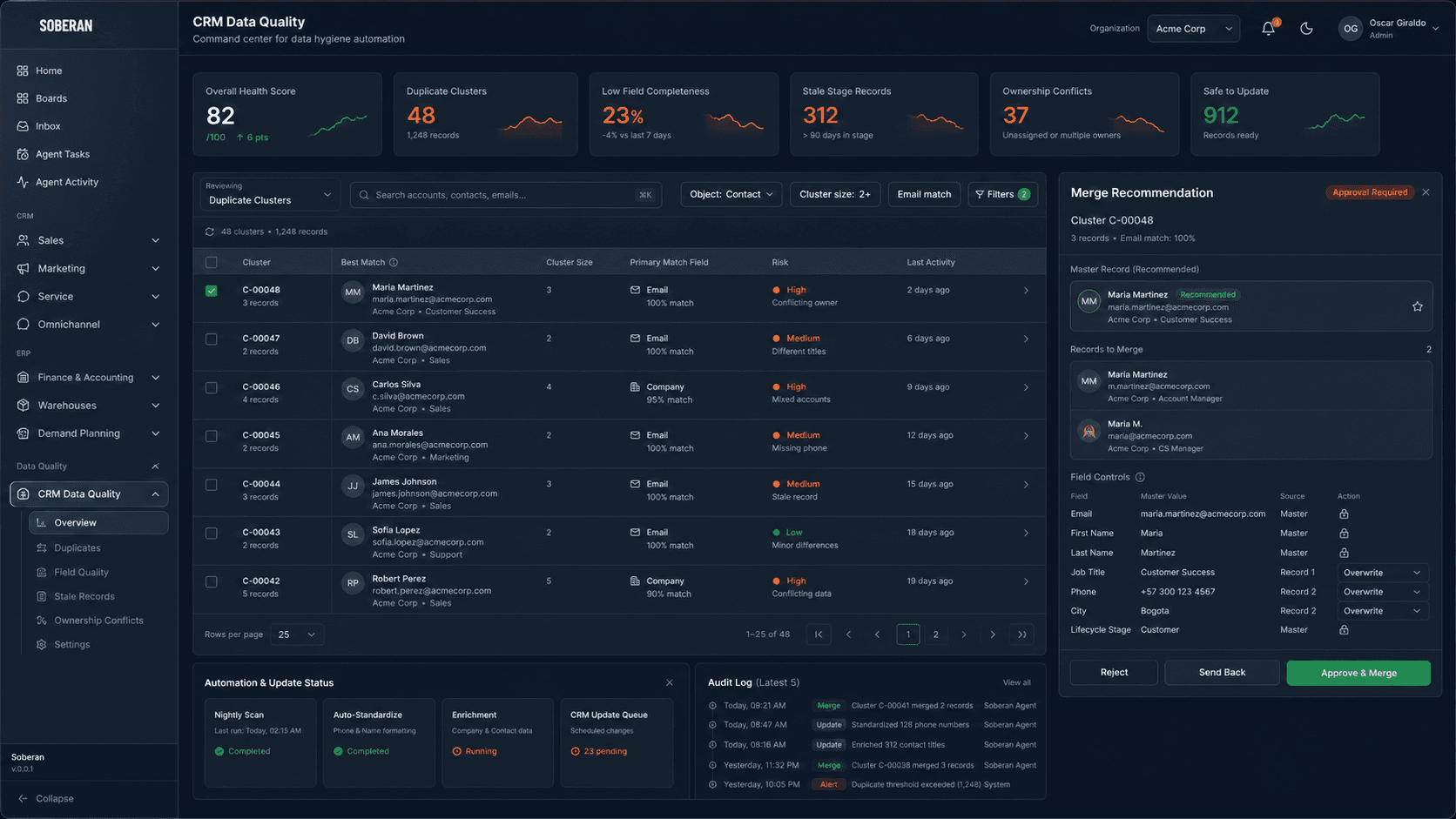
Task: Open Marketing sidebar item
Action: pos(89,269)
